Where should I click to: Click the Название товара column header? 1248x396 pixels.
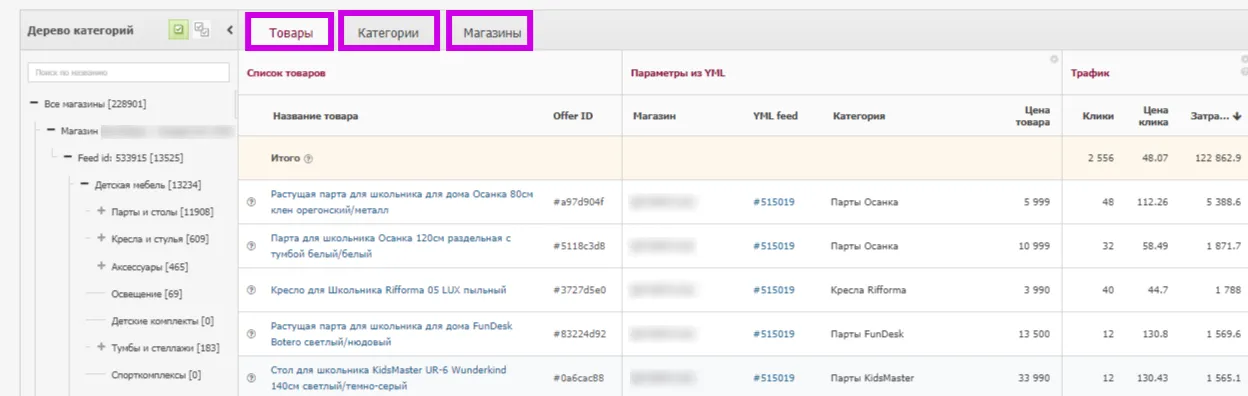coord(315,116)
